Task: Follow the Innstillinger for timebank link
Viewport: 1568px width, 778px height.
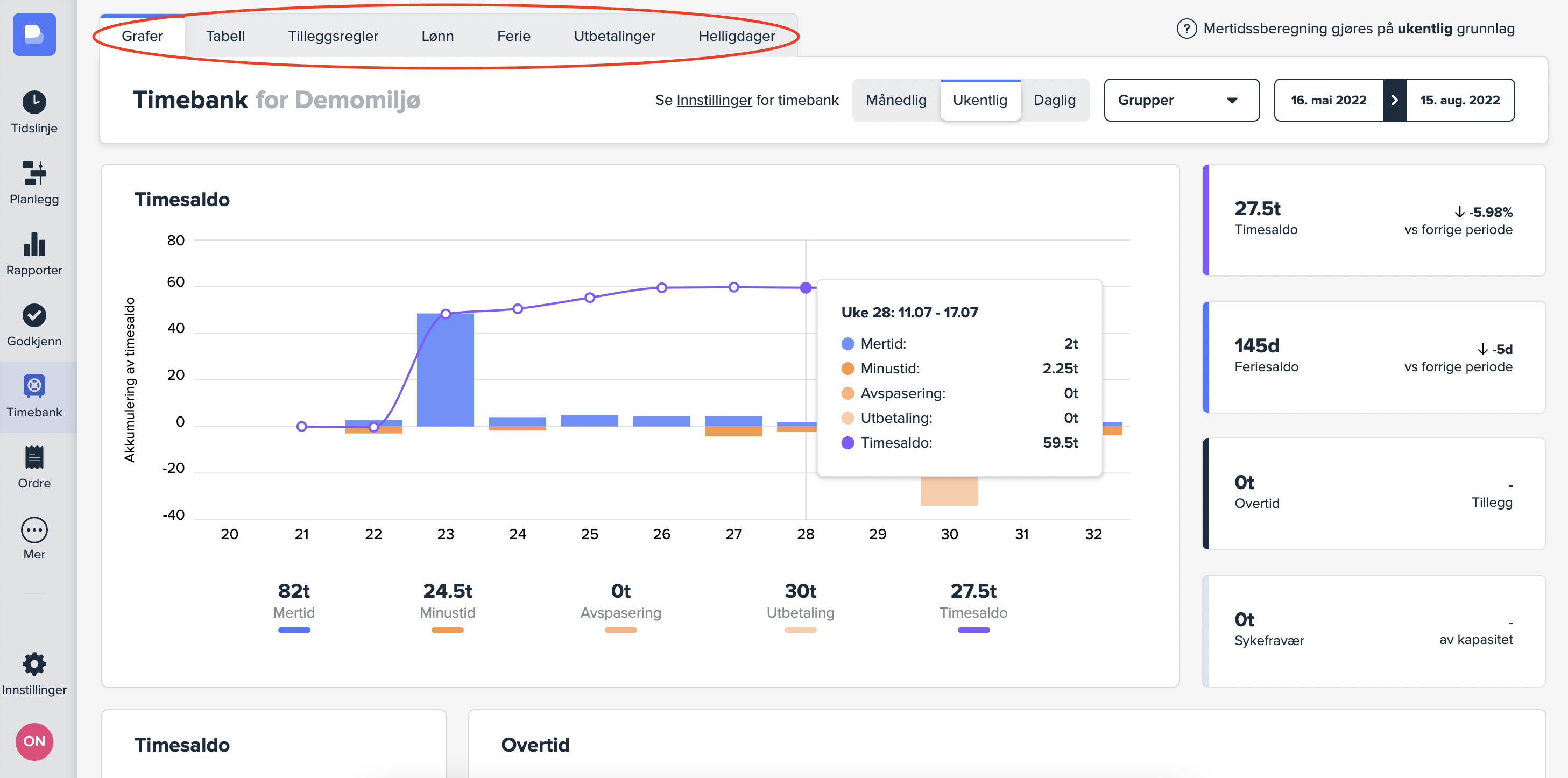Action: (714, 100)
